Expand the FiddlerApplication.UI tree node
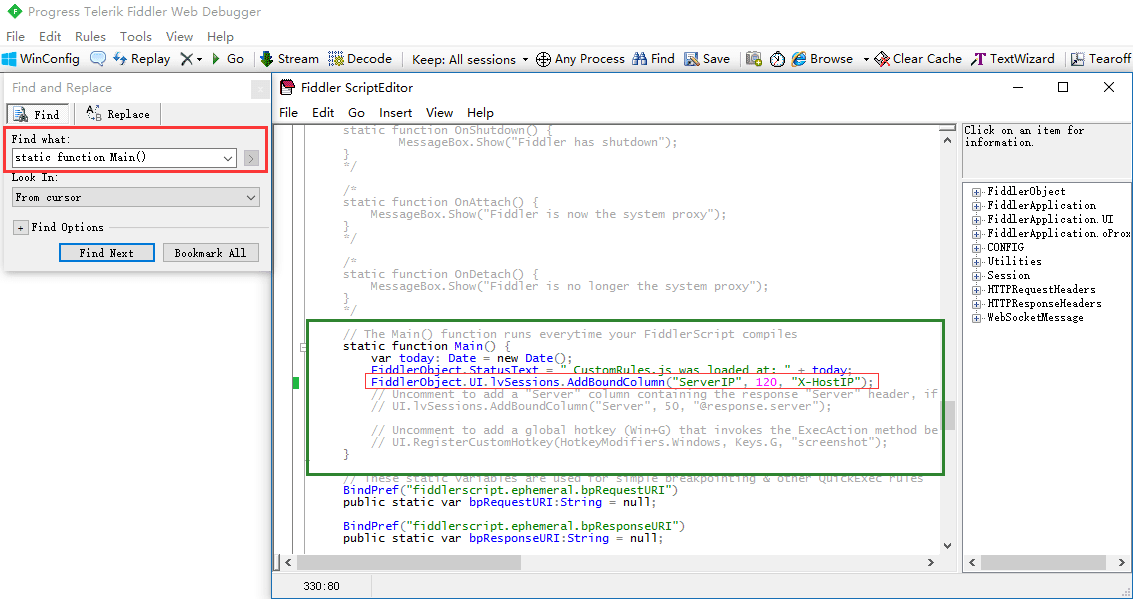Image resolution: width=1133 pixels, height=599 pixels. coord(976,220)
